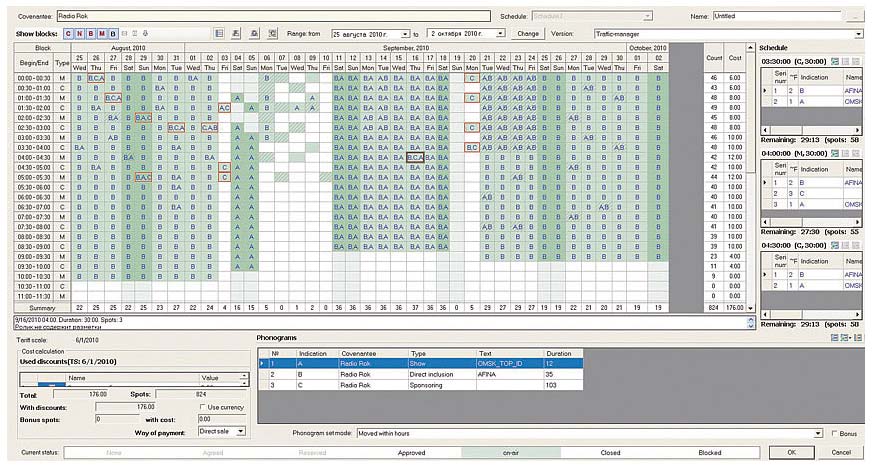The height and width of the screenshot is (469, 873).
Task: Click right arrow of 03:30:00 block horizontal scrollbar
Action: (x=857, y=130)
